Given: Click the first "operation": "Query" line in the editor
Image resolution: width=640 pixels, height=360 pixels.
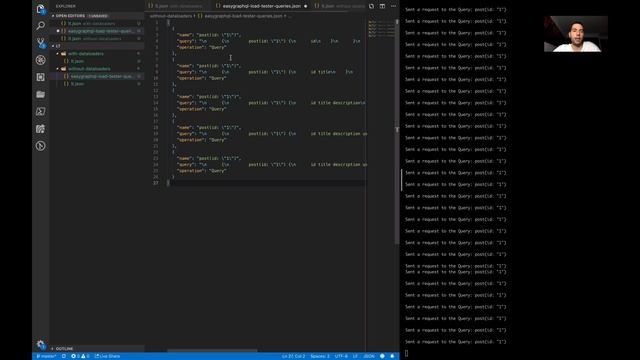Looking at the screenshot, I should [201, 47].
